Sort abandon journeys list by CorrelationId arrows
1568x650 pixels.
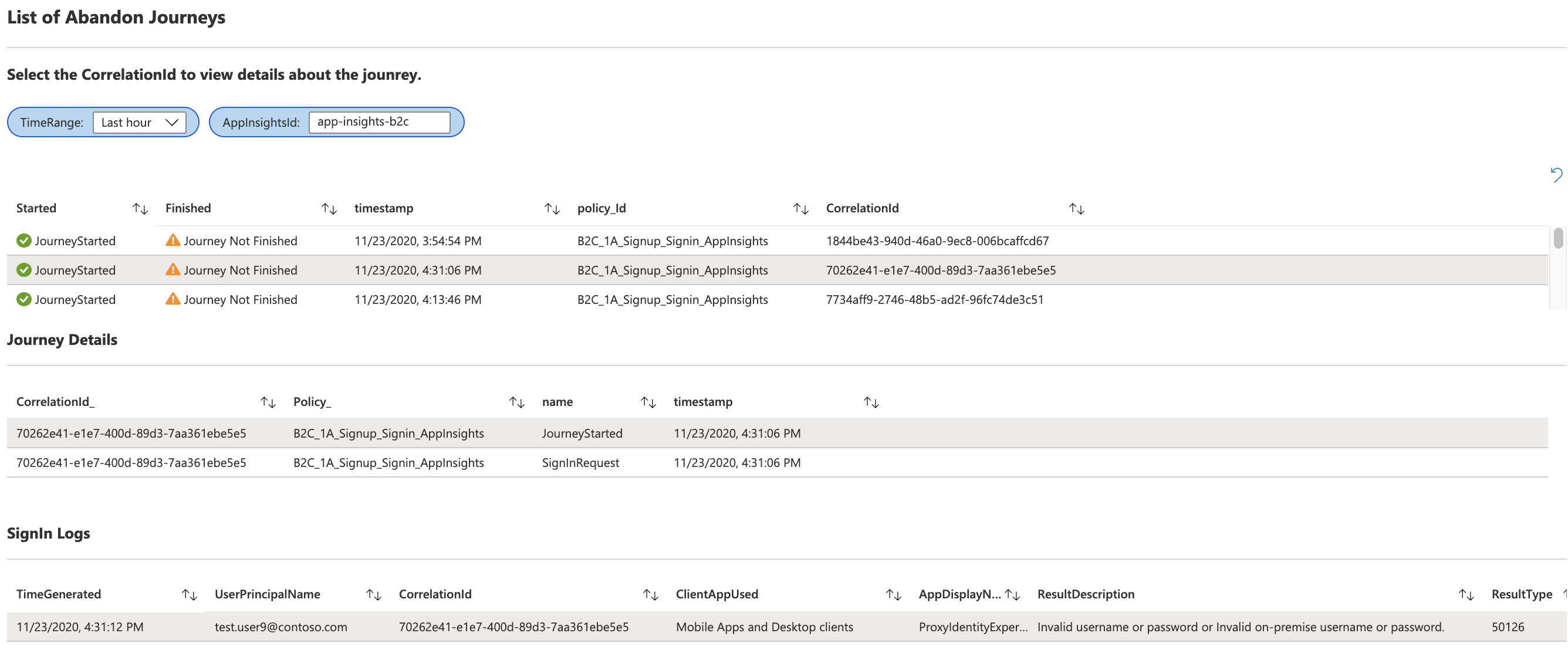pos(1076,209)
